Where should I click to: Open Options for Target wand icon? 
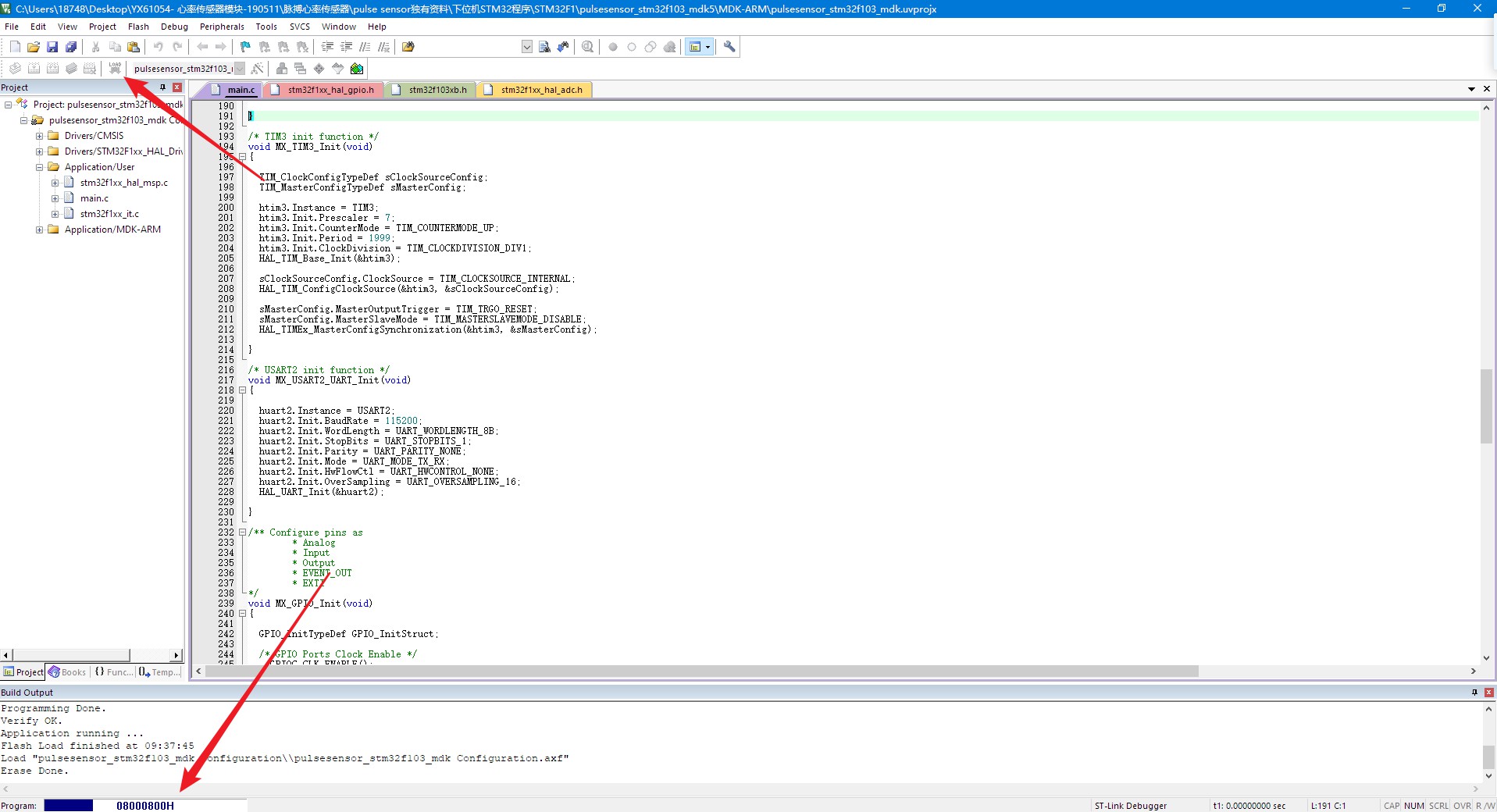coord(257,68)
